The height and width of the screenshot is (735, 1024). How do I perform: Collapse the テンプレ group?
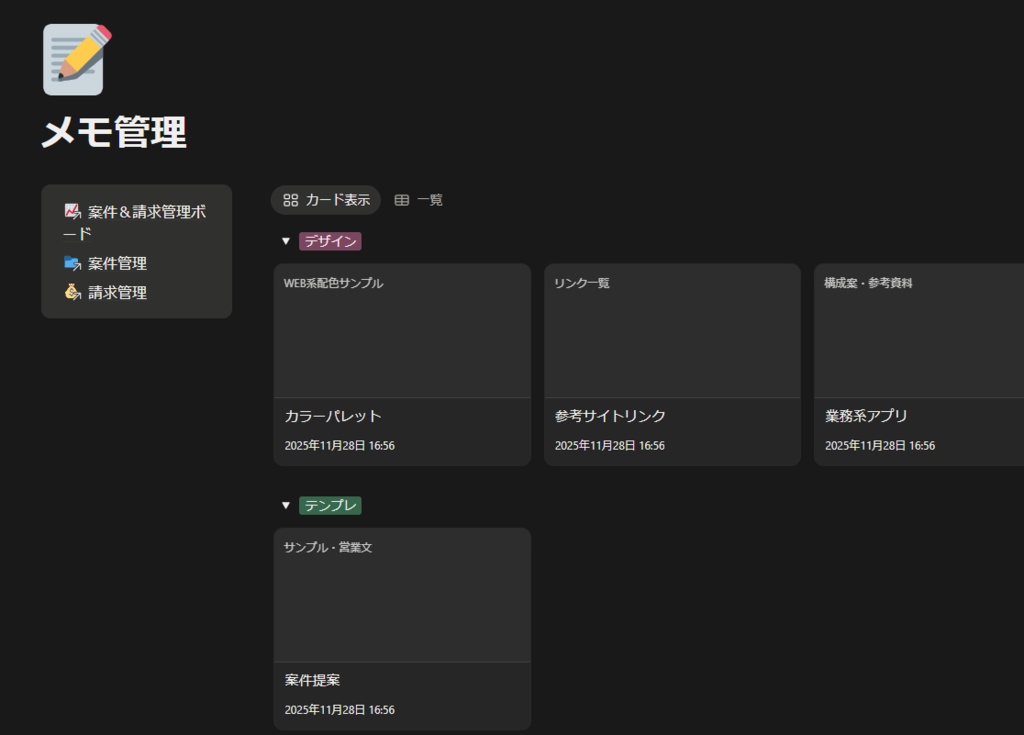285,505
